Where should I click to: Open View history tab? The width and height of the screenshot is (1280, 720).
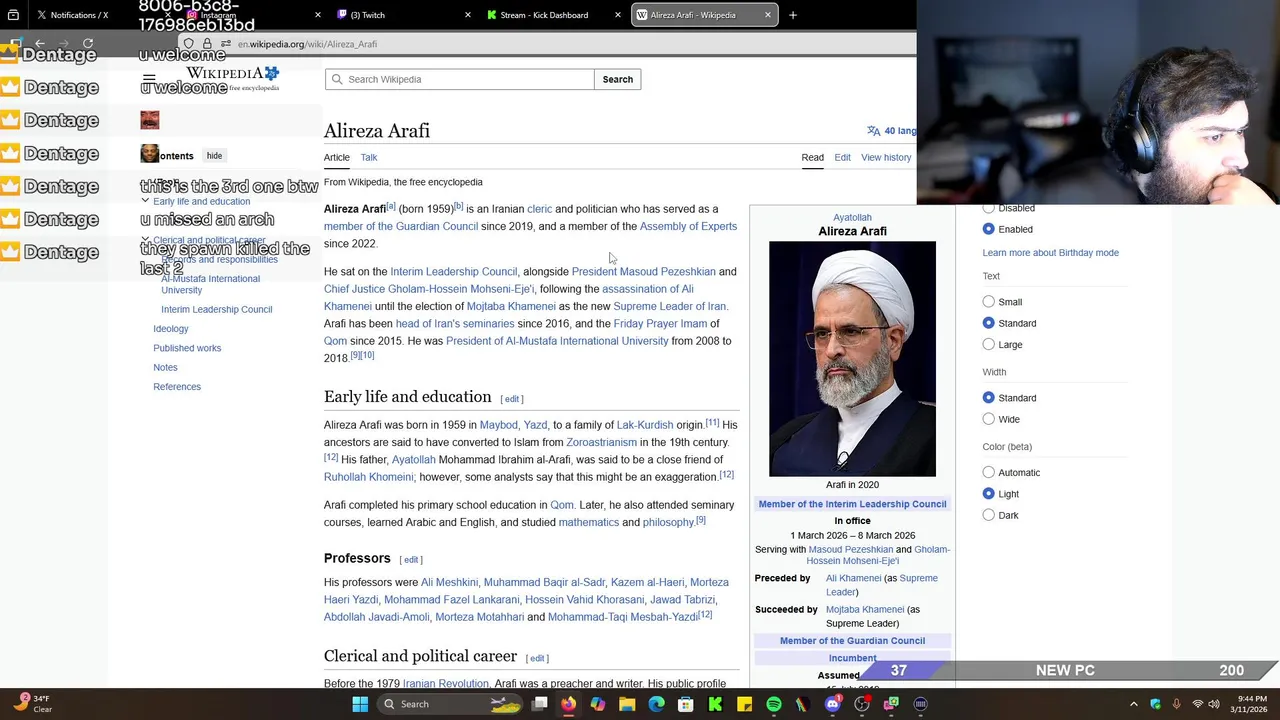[886, 157]
